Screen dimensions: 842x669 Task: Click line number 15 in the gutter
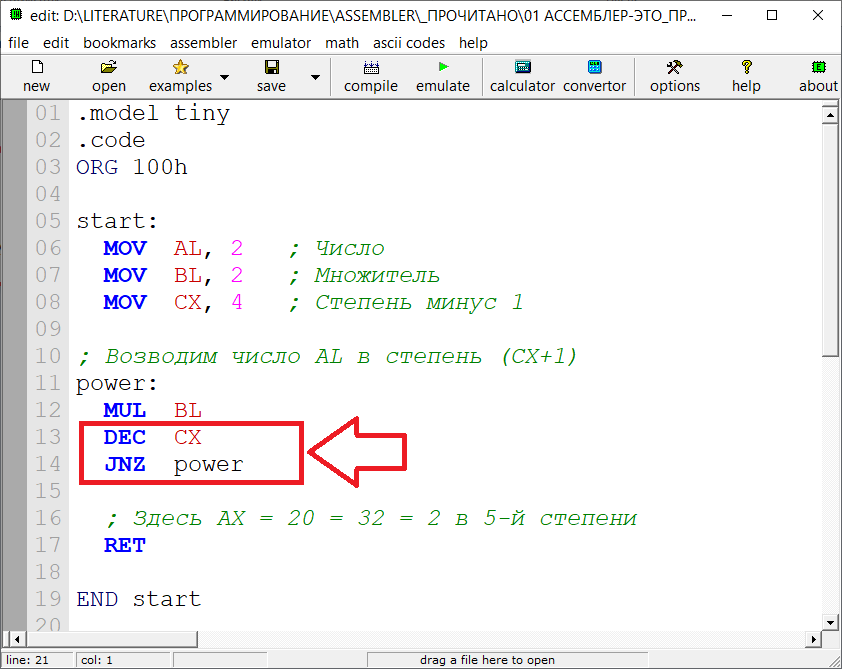48,491
